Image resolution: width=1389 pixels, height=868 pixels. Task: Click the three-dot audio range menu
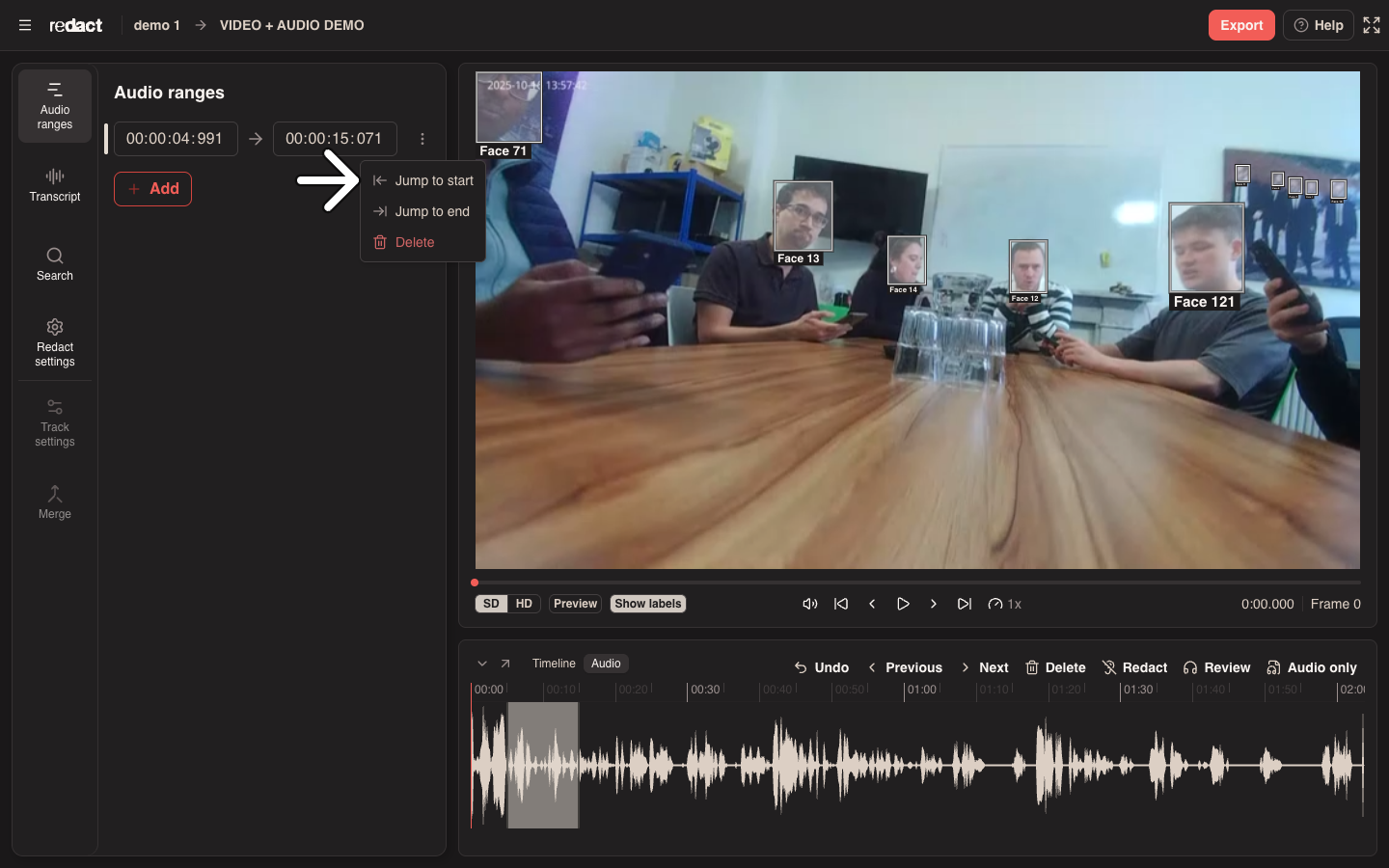(x=422, y=139)
